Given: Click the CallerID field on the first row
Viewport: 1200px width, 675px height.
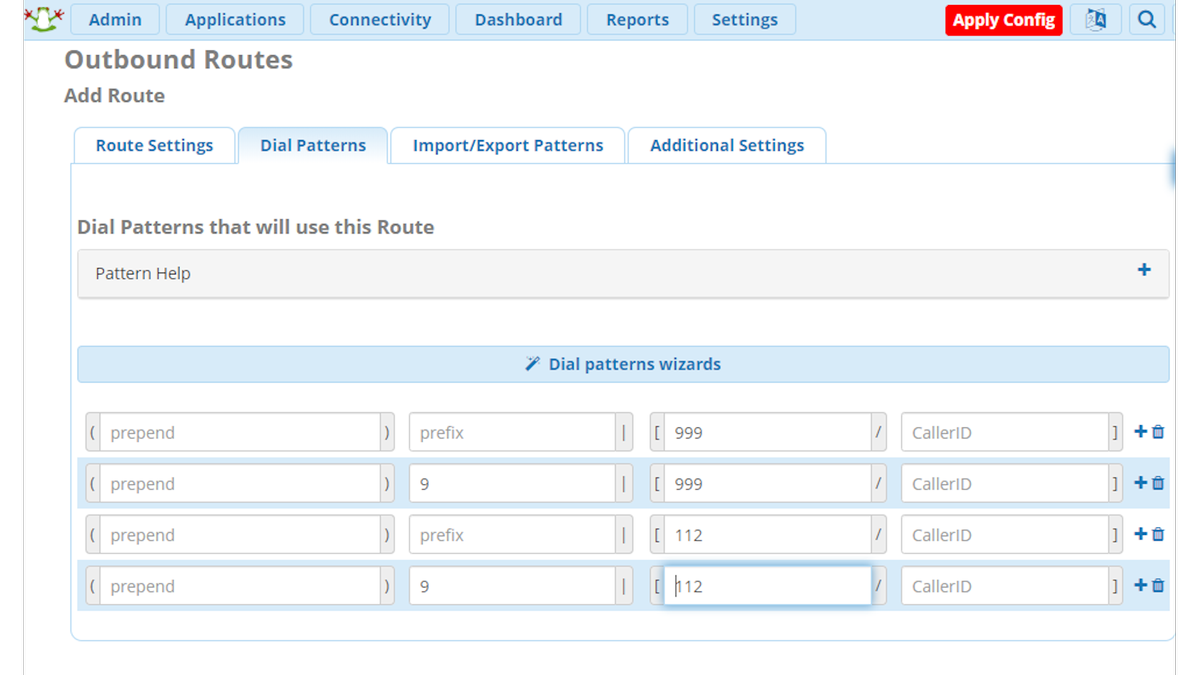Looking at the screenshot, I should (x=1011, y=431).
